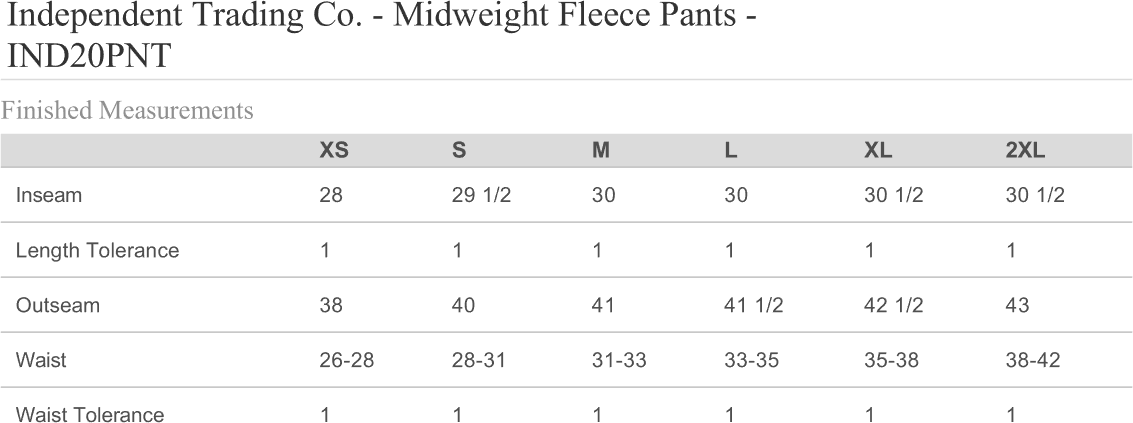
Task: Select the 2XL size column header
Action: (1025, 151)
